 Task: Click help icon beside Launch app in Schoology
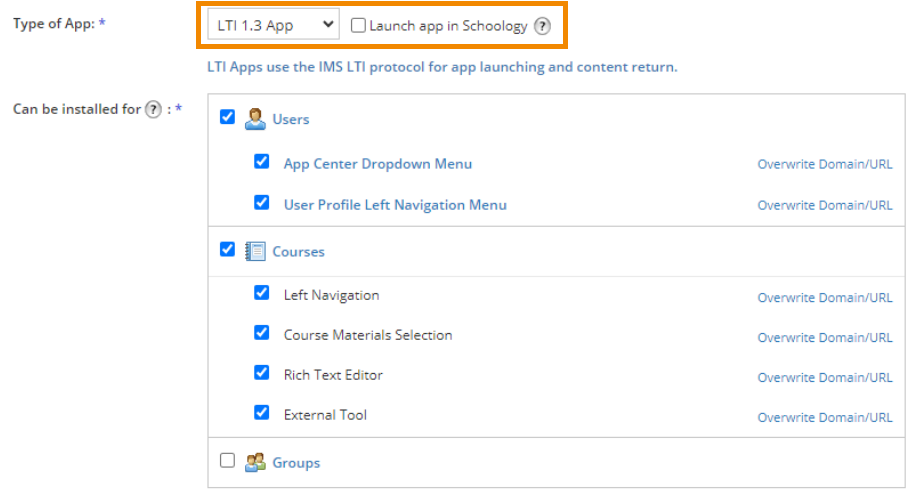point(542,27)
